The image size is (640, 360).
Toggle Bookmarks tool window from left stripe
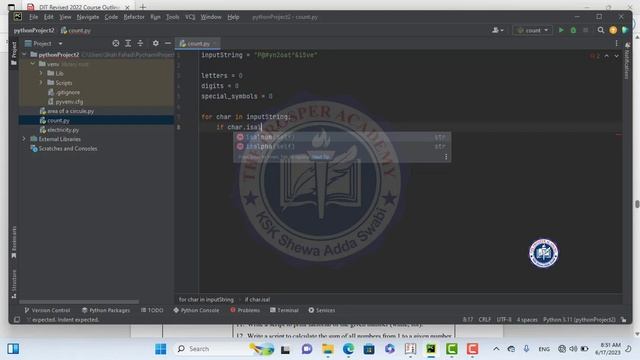(x=14, y=242)
